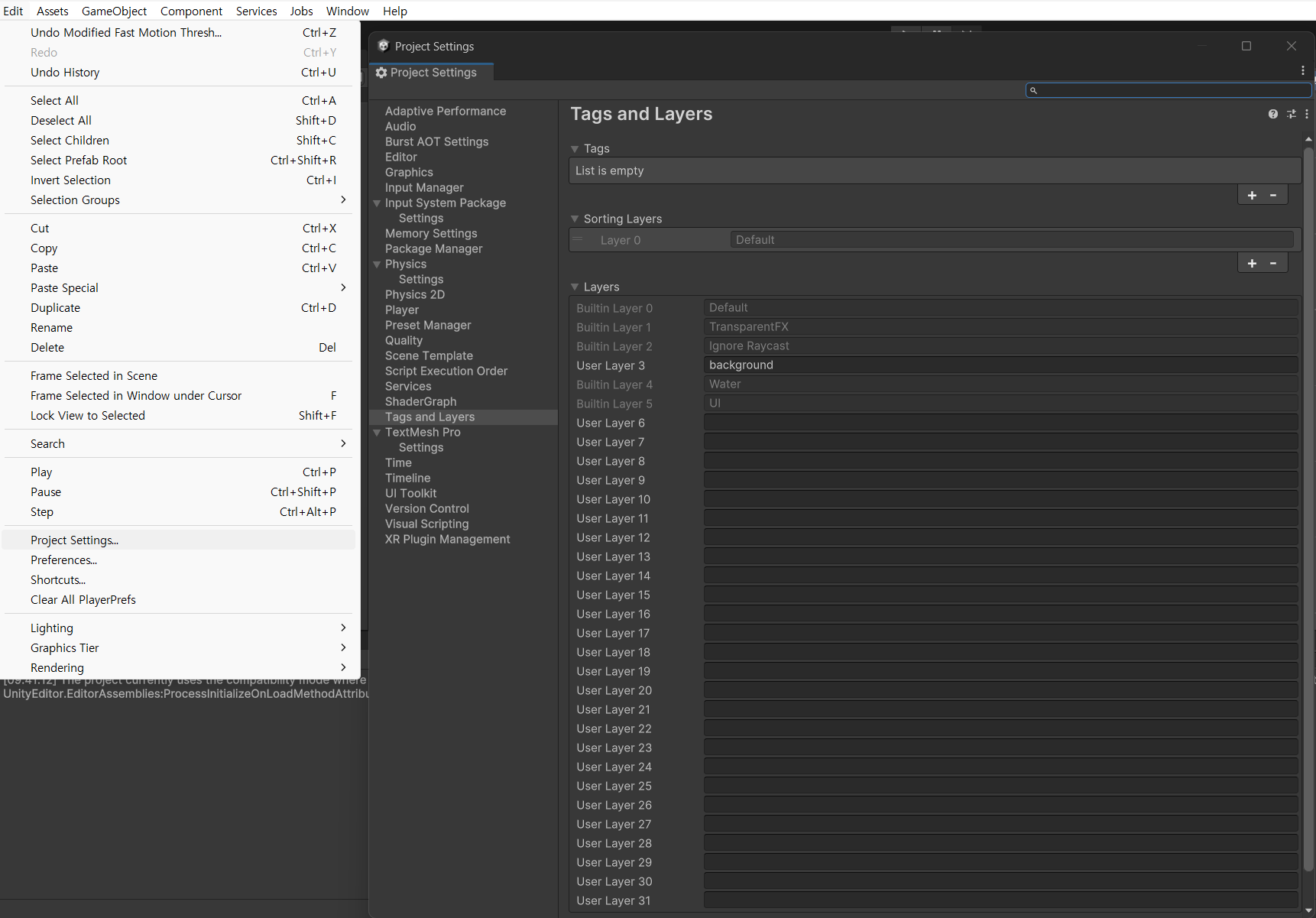Open Paste Special submenu
1316x918 pixels.
[180, 288]
